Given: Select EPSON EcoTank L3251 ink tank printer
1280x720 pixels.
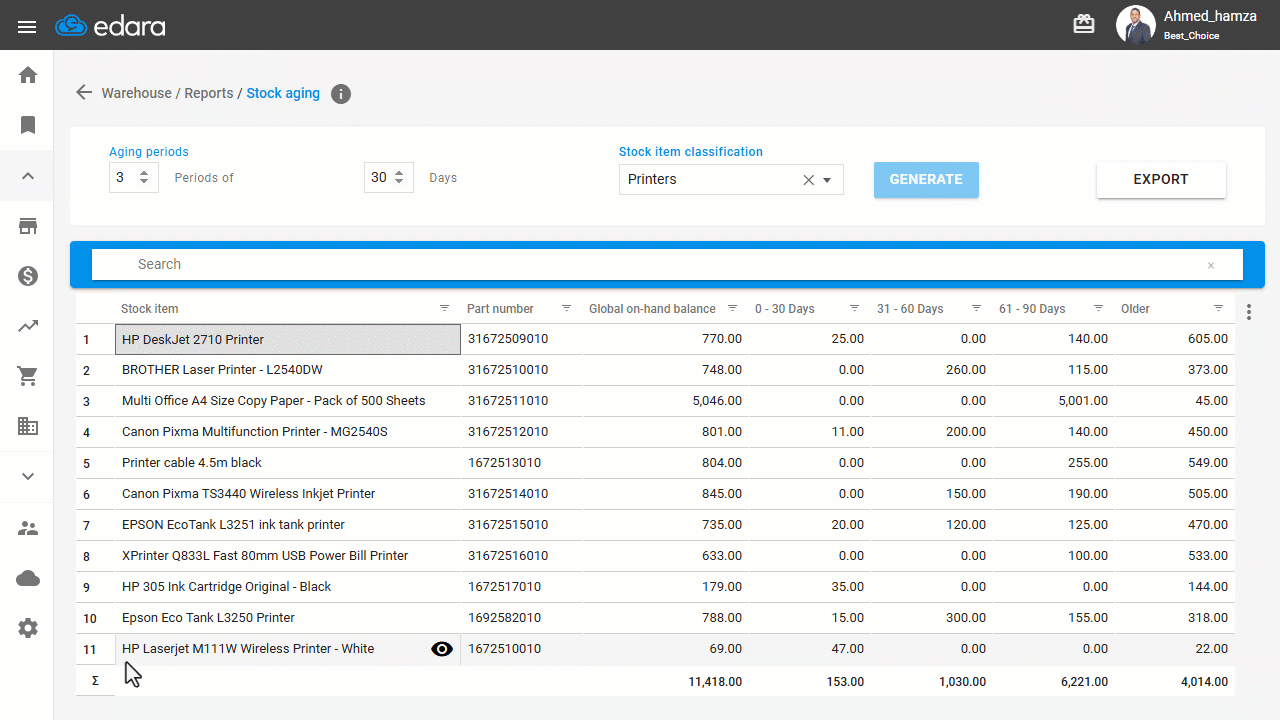Looking at the screenshot, I should click(x=288, y=525).
